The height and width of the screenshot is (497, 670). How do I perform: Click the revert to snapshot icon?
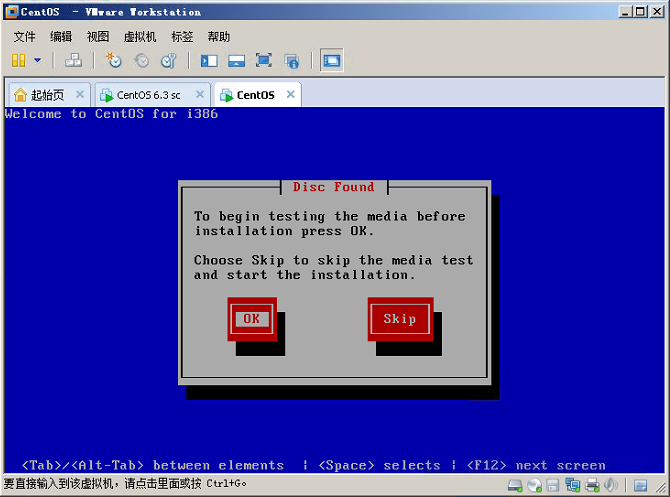pos(141,60)
